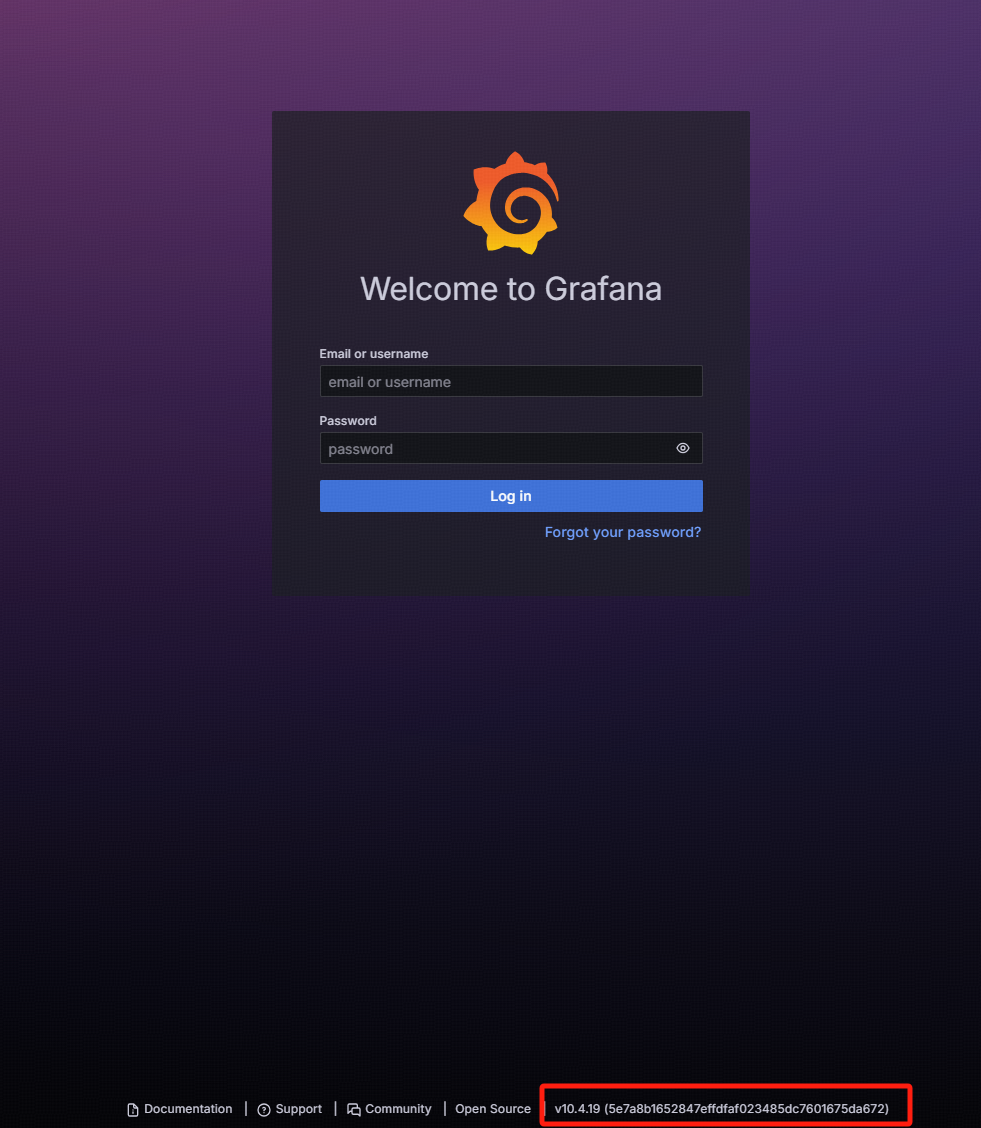Screen dimensions: 981x1128
Task: Click the Grafana swirl logo
Action: (510, 203)
